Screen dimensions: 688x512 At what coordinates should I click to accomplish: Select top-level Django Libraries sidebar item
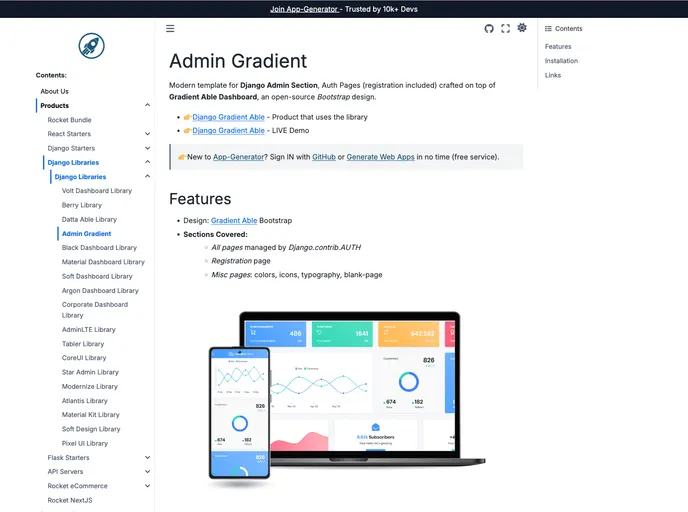73,162
